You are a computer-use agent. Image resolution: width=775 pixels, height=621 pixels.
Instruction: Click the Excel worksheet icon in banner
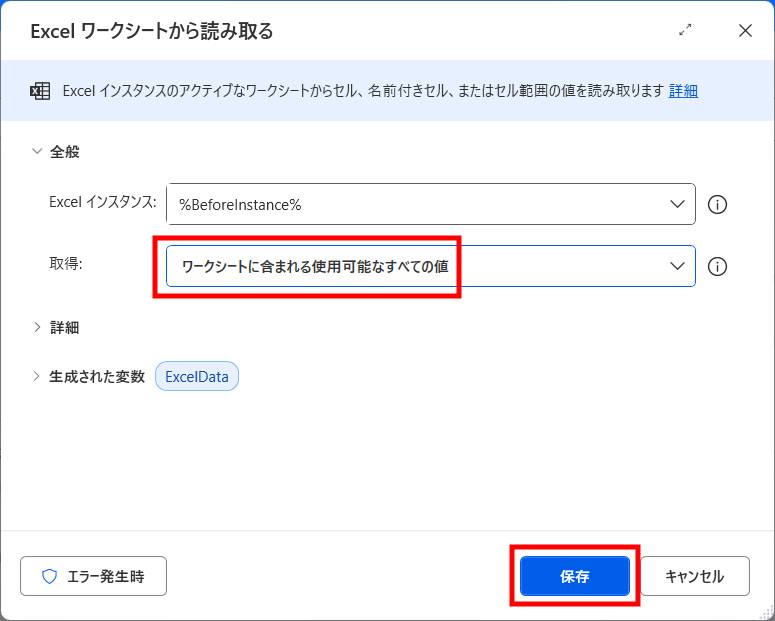(x=40, y=91)
